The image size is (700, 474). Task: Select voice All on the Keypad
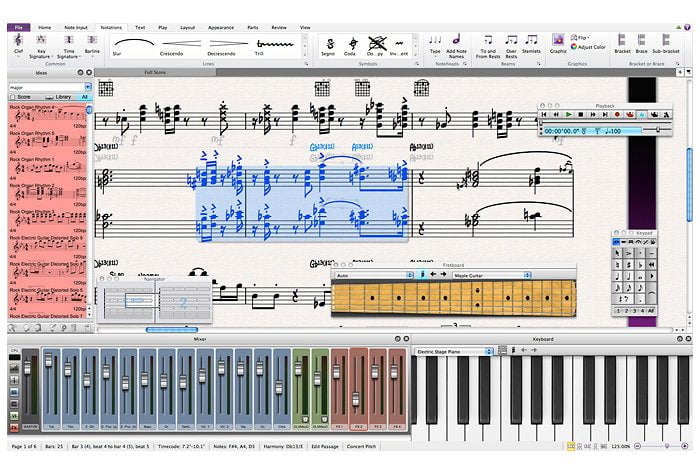pos(650,311)
